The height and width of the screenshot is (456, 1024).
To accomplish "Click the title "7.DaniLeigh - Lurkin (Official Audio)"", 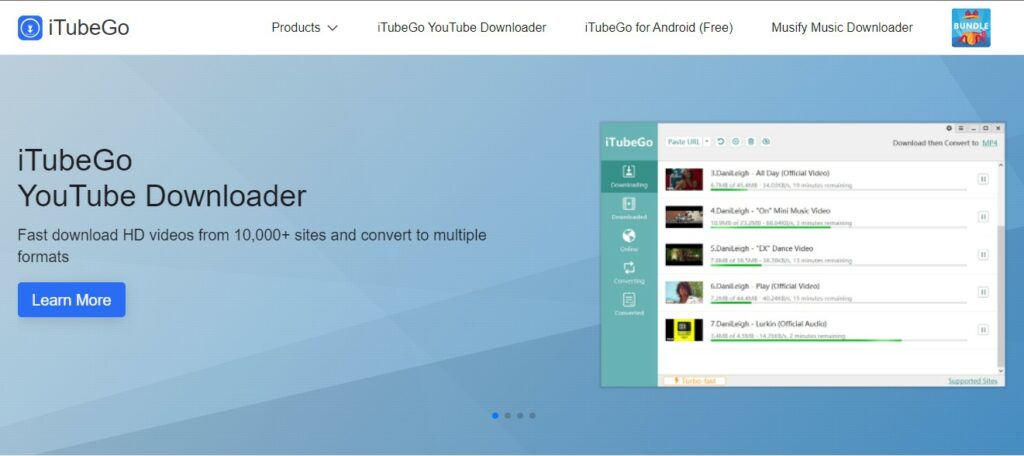I will (x=769, y=323).
